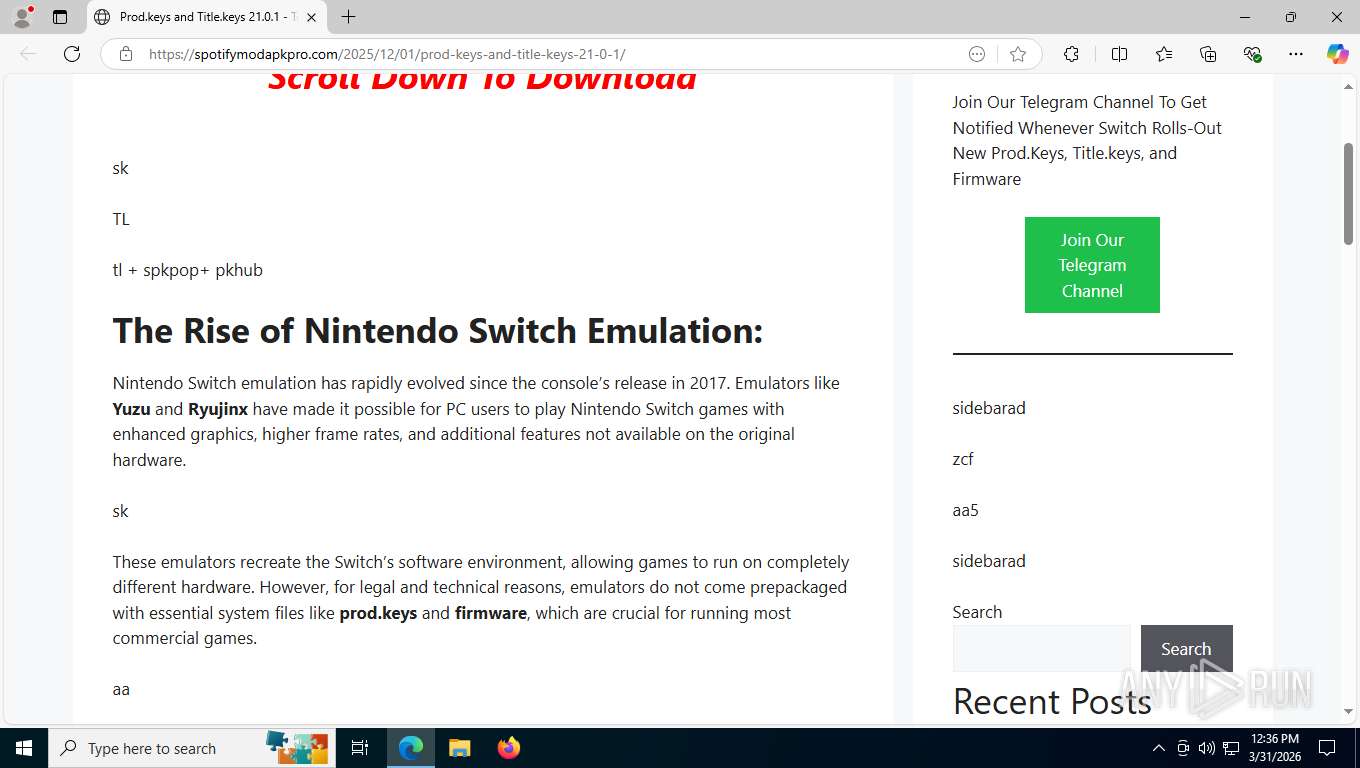Open Task View on the taskbar

click(x=360, y=748)
